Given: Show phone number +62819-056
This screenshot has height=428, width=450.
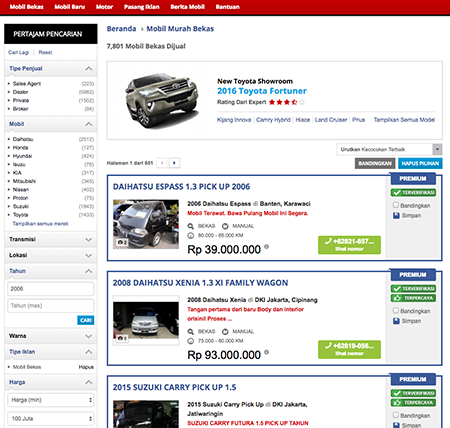Looking at the screenshot, I should tap(349, 349).
